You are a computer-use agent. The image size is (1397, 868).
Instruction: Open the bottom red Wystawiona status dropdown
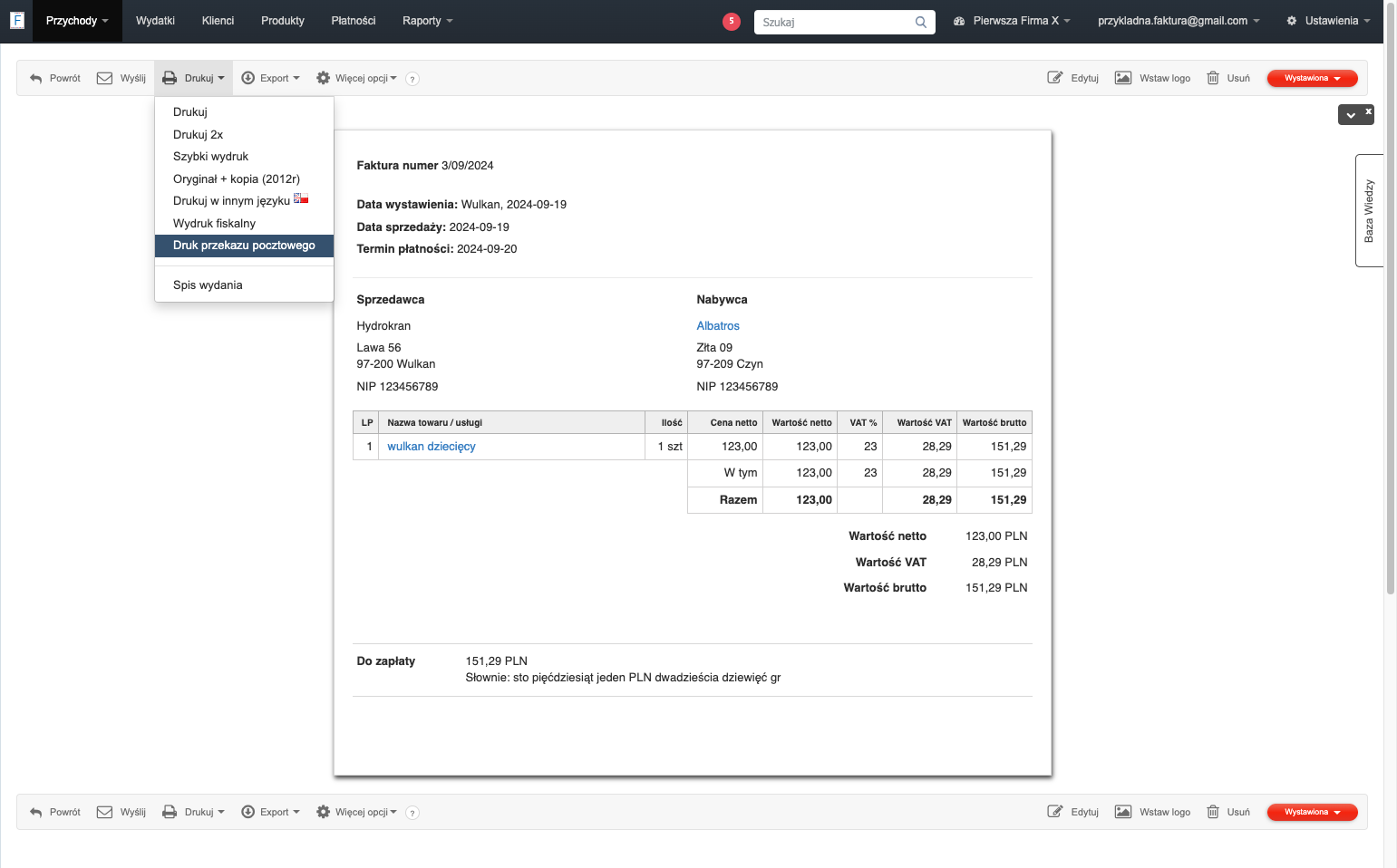(1312, 812)
